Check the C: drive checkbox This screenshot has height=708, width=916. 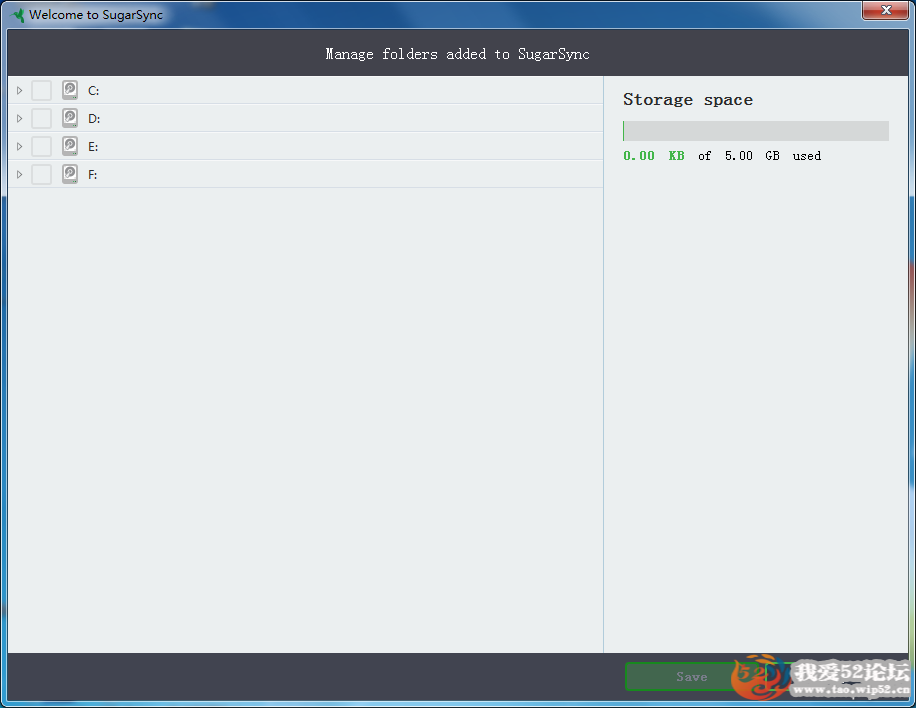coord(41,91)
